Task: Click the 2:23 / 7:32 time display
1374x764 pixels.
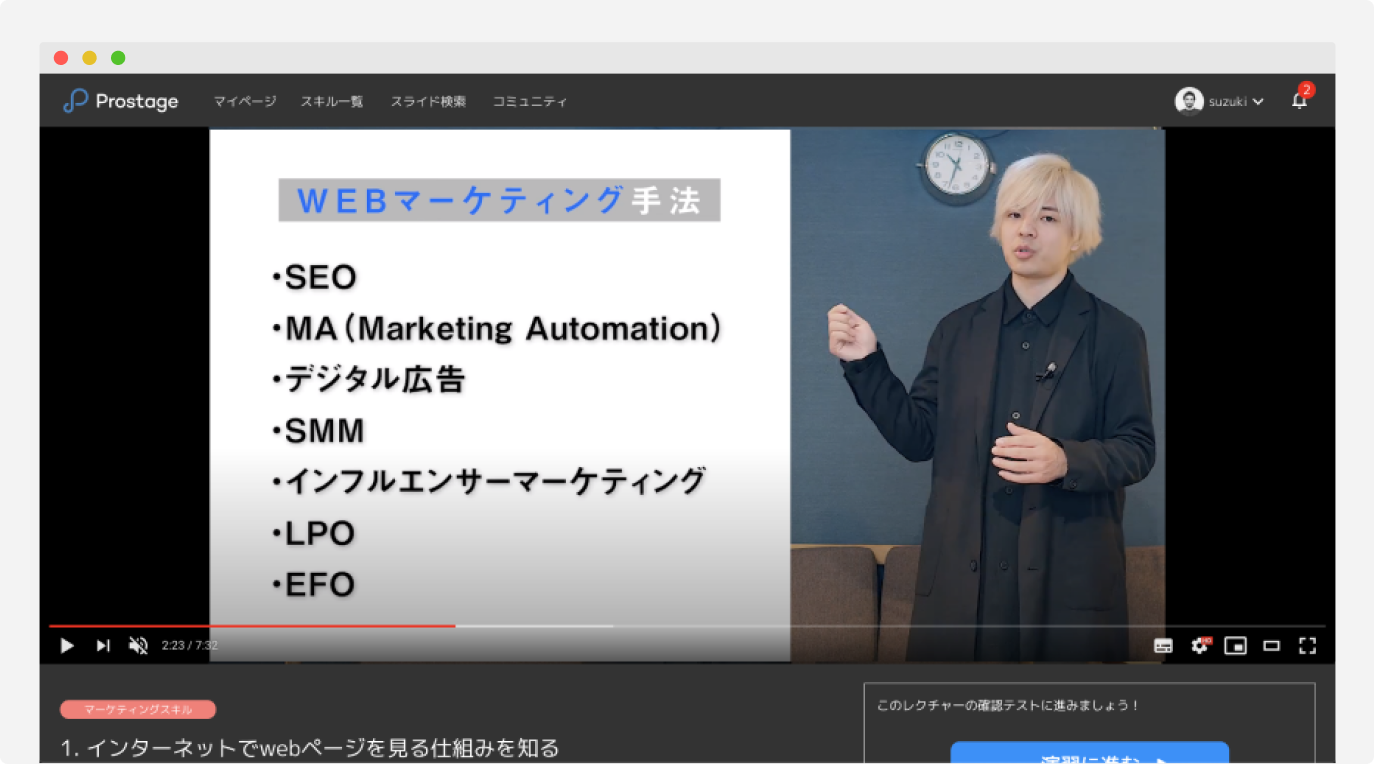Action: 190,646
